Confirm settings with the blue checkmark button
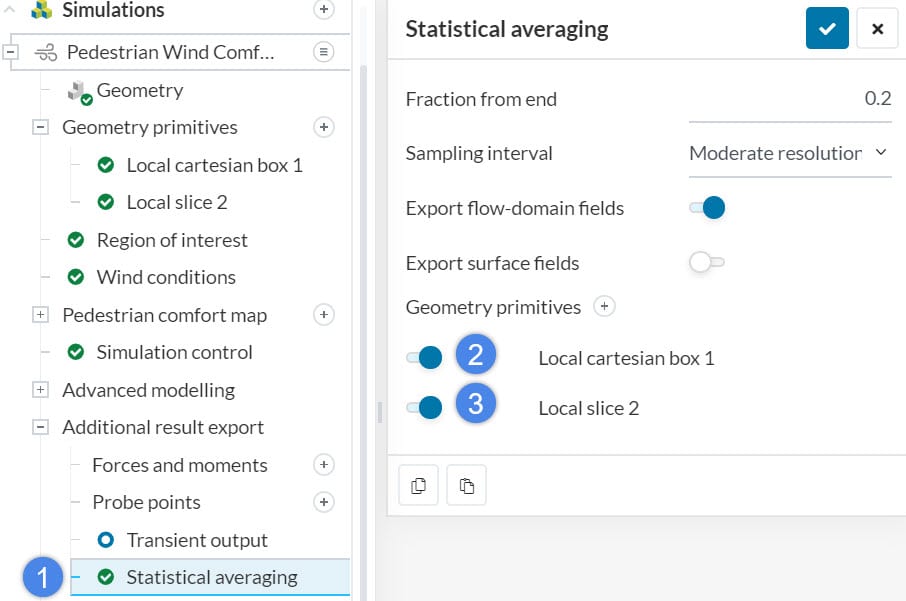The width and height of the screenshot is (906, 601). coord(827,28)
